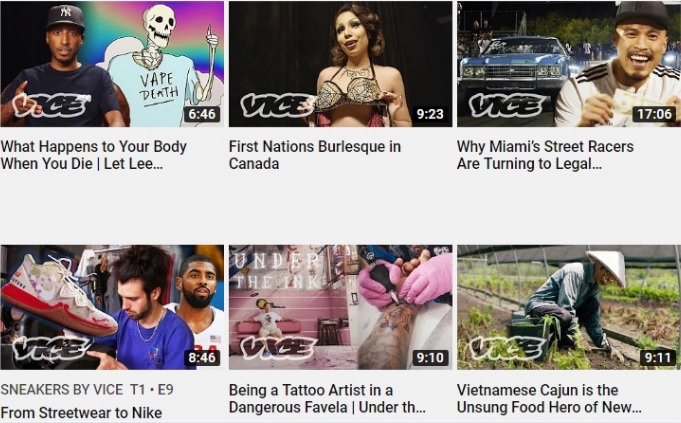Open 'Being a Tattoo Artist in a Dangerous Favela' title
This screenshot has width=681, height=423.
coord(327,399)
